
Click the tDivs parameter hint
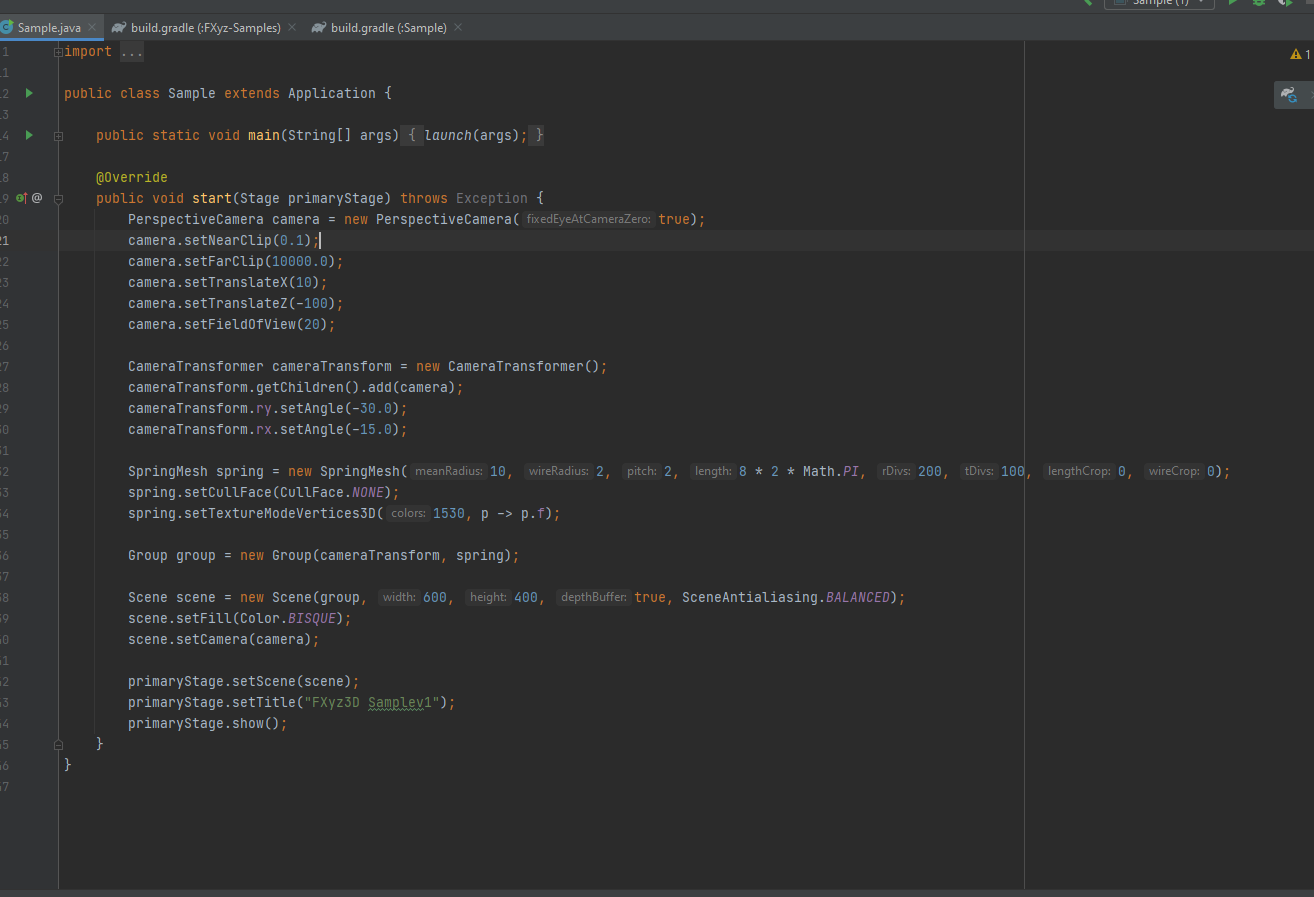click(979, 471)
